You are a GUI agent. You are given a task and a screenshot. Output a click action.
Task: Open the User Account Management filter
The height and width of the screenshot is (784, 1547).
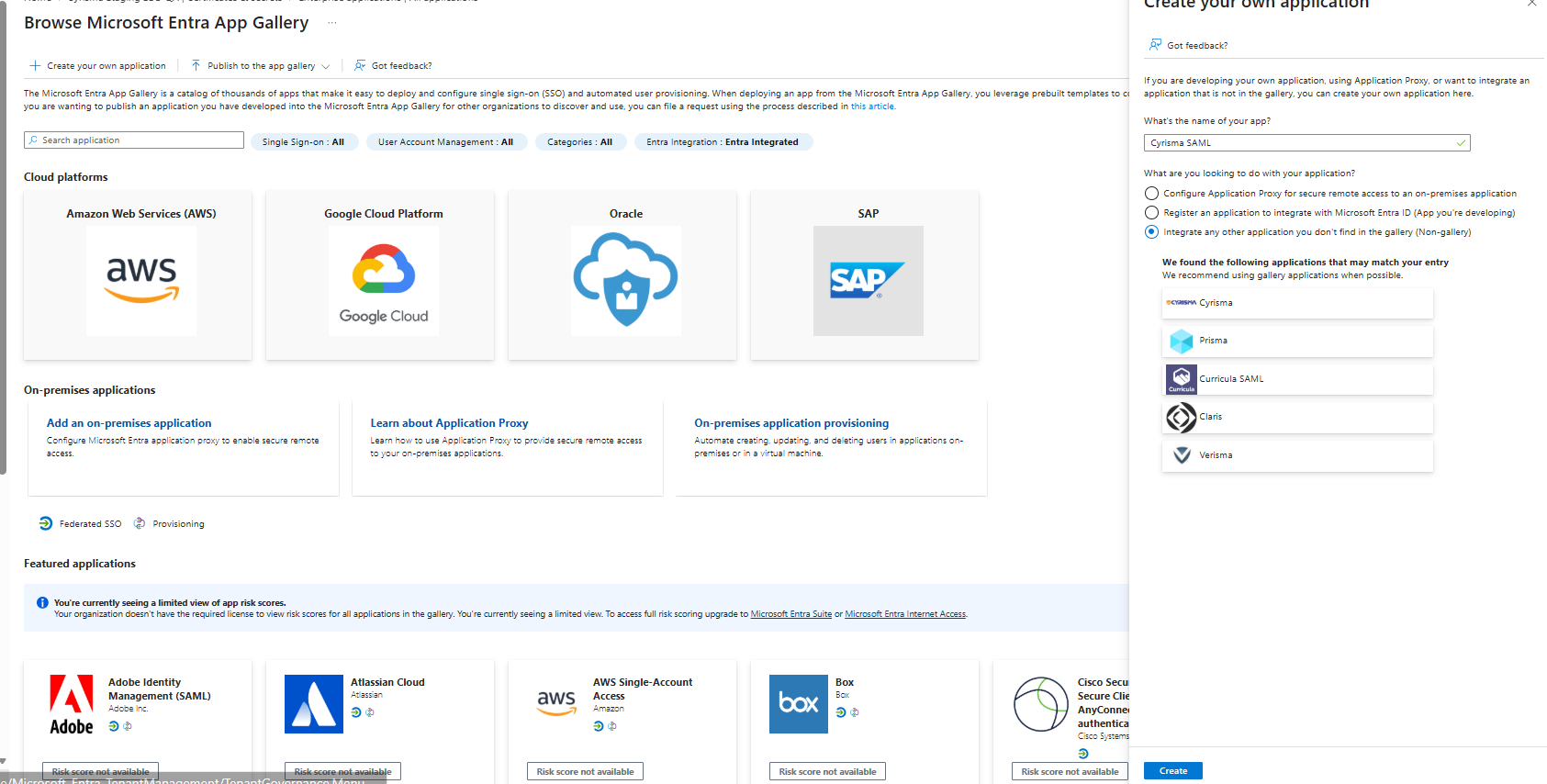446,141
